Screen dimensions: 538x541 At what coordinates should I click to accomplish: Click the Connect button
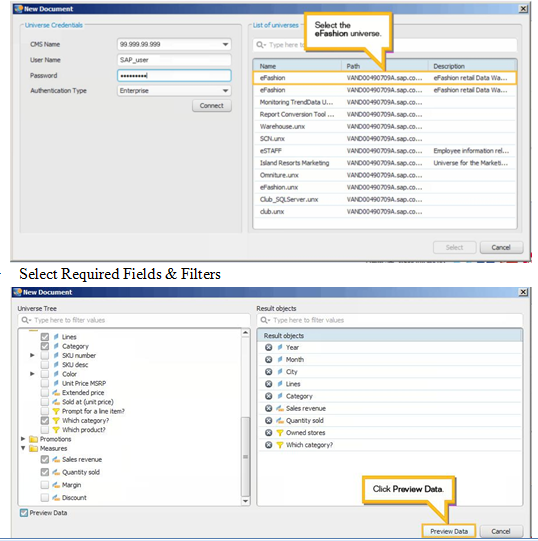click(212, 106)
